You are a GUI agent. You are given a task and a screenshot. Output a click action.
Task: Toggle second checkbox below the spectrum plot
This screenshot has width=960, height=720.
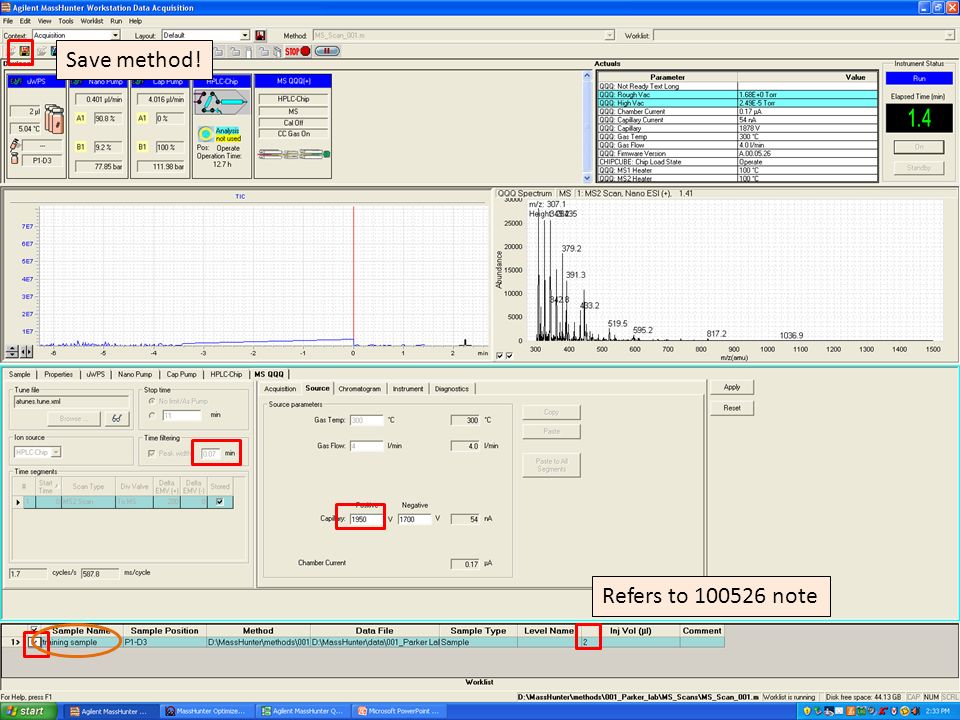[x=509, y=355]
